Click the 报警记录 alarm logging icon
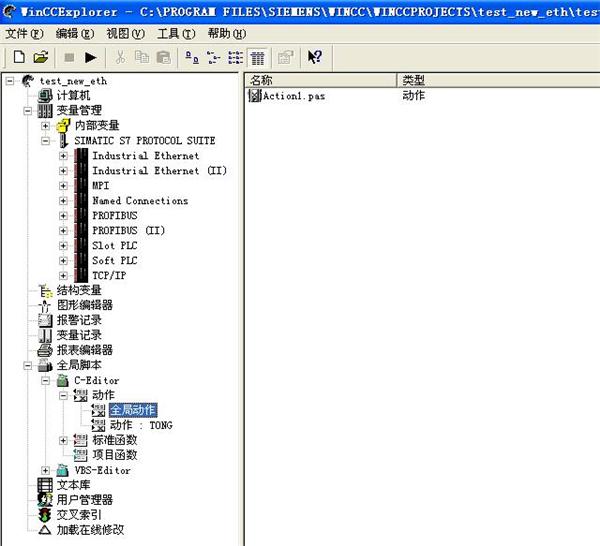 click(x=45, y=321)
